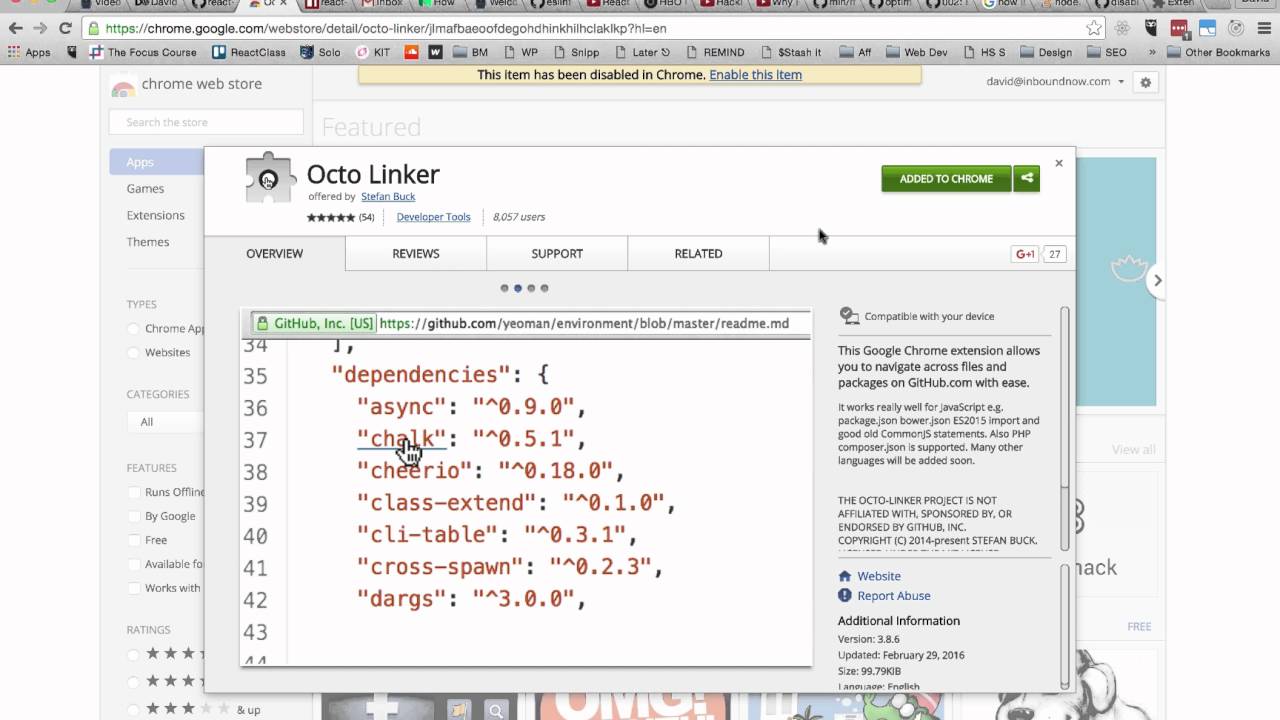Check the Runs Offline feature box

click(x=133, y=492)
